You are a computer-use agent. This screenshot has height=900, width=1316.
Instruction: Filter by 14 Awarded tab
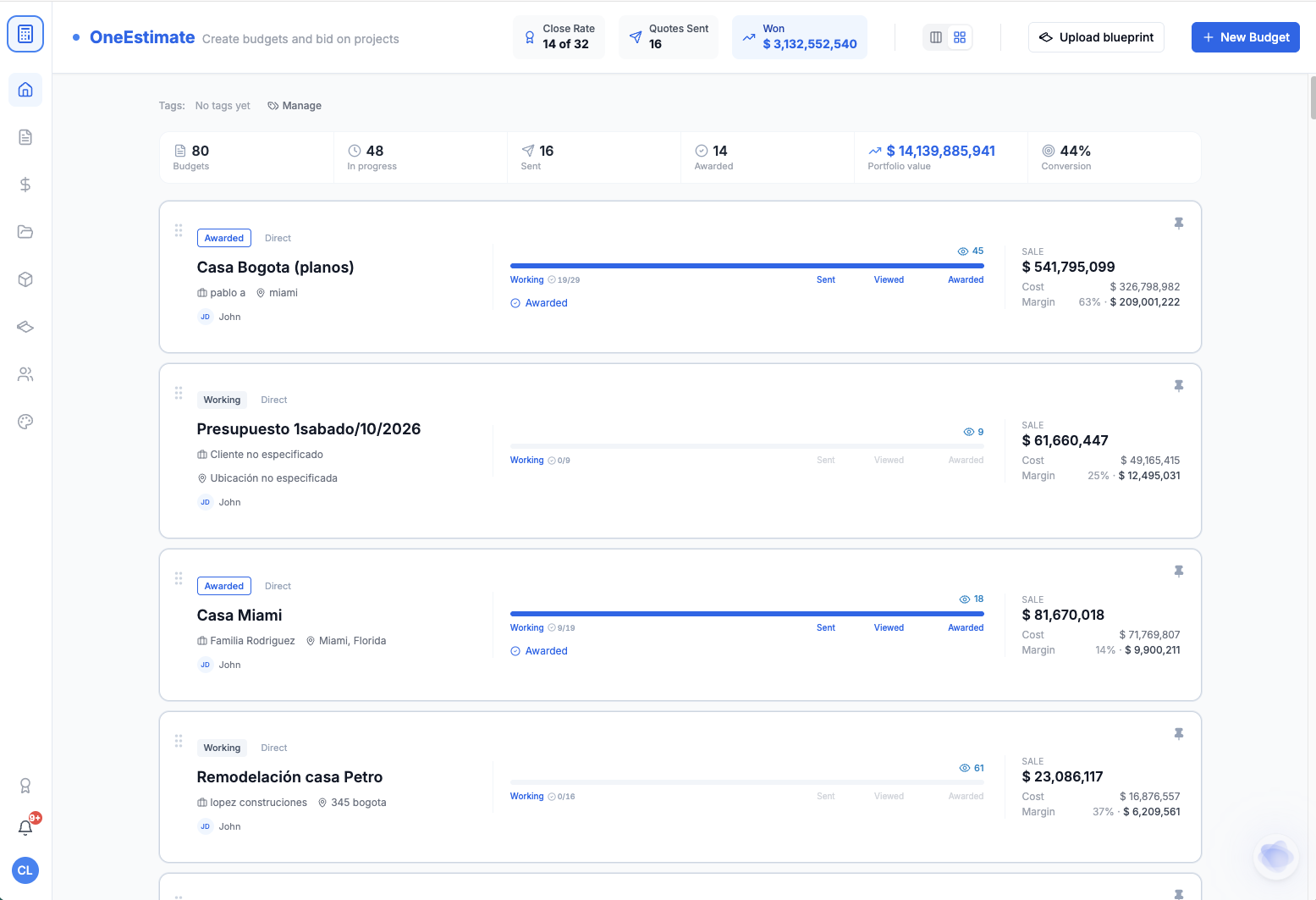(x=768, y=157)
